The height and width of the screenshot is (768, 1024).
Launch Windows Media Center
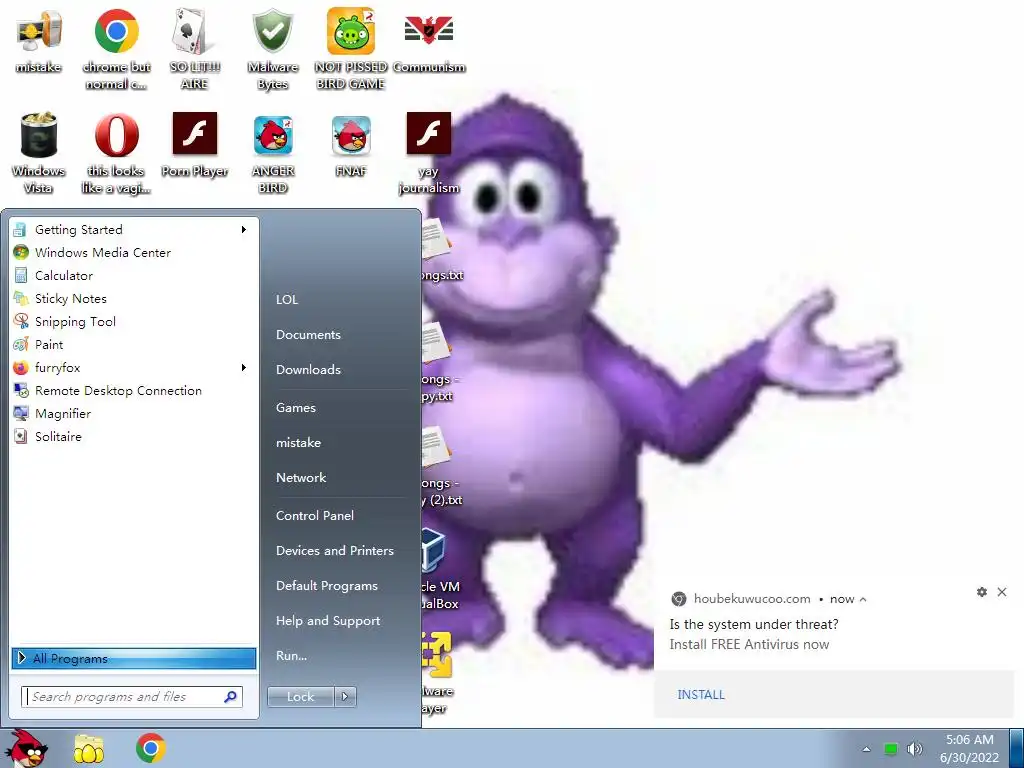pos(135,253)
